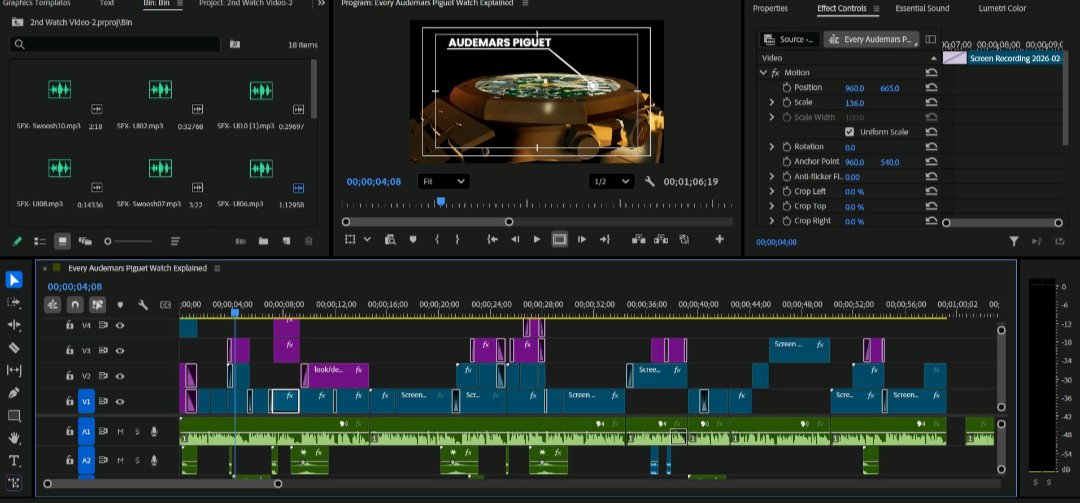Click the Extract button
This screenshot has height=503, width=1080.
(661, 239)
